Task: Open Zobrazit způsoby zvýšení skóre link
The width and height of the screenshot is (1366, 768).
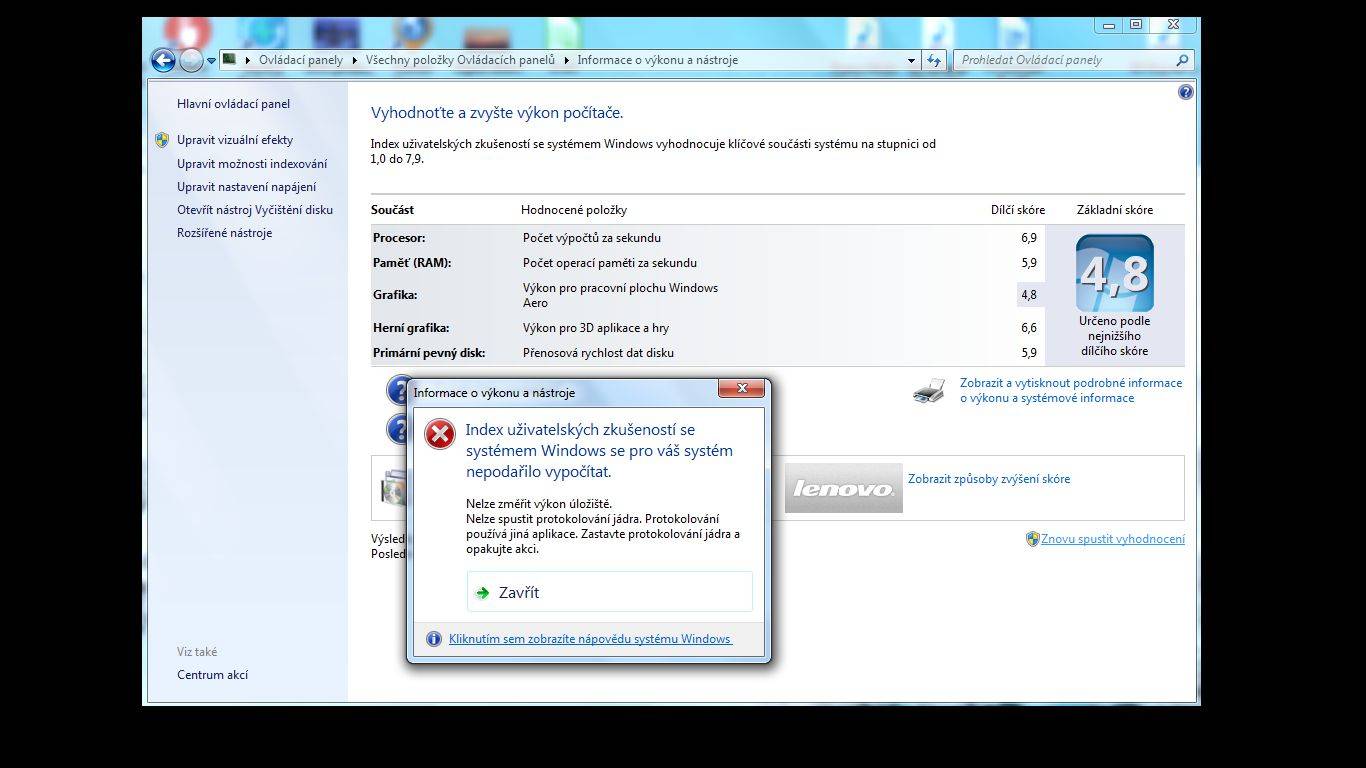Action: point(989,479)
